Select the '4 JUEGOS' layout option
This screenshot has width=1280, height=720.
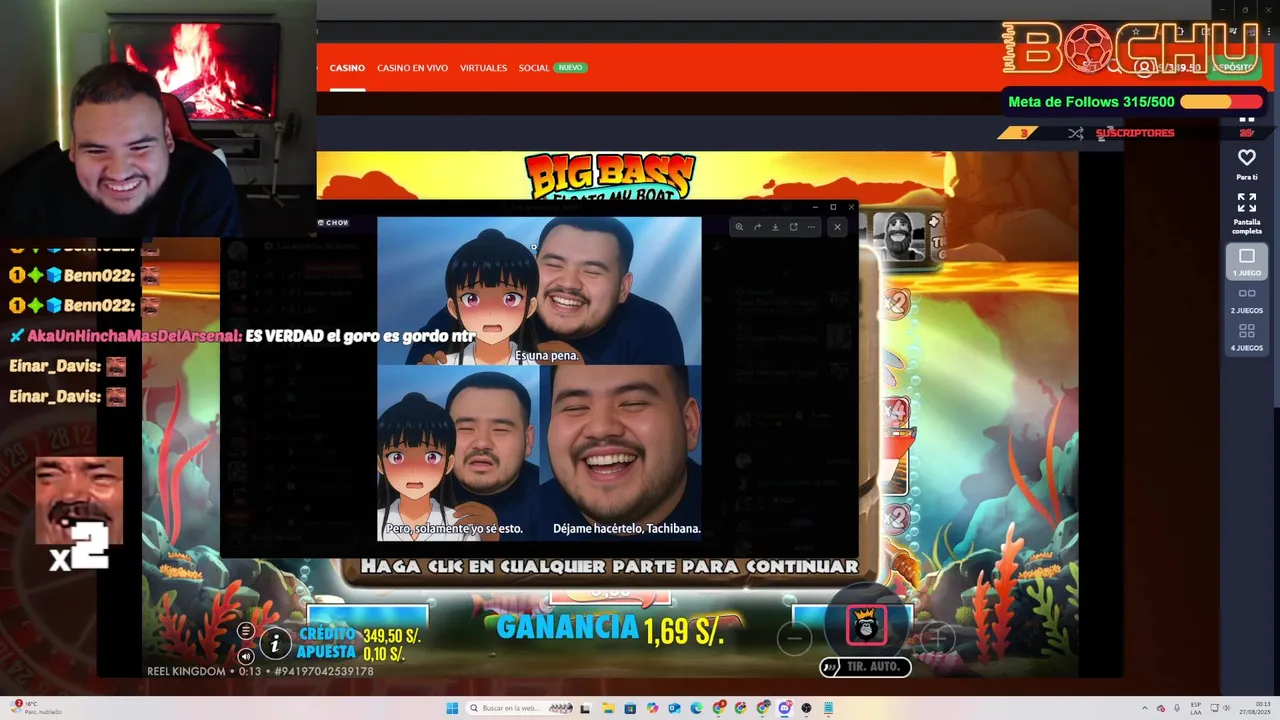pos(1247,337)
